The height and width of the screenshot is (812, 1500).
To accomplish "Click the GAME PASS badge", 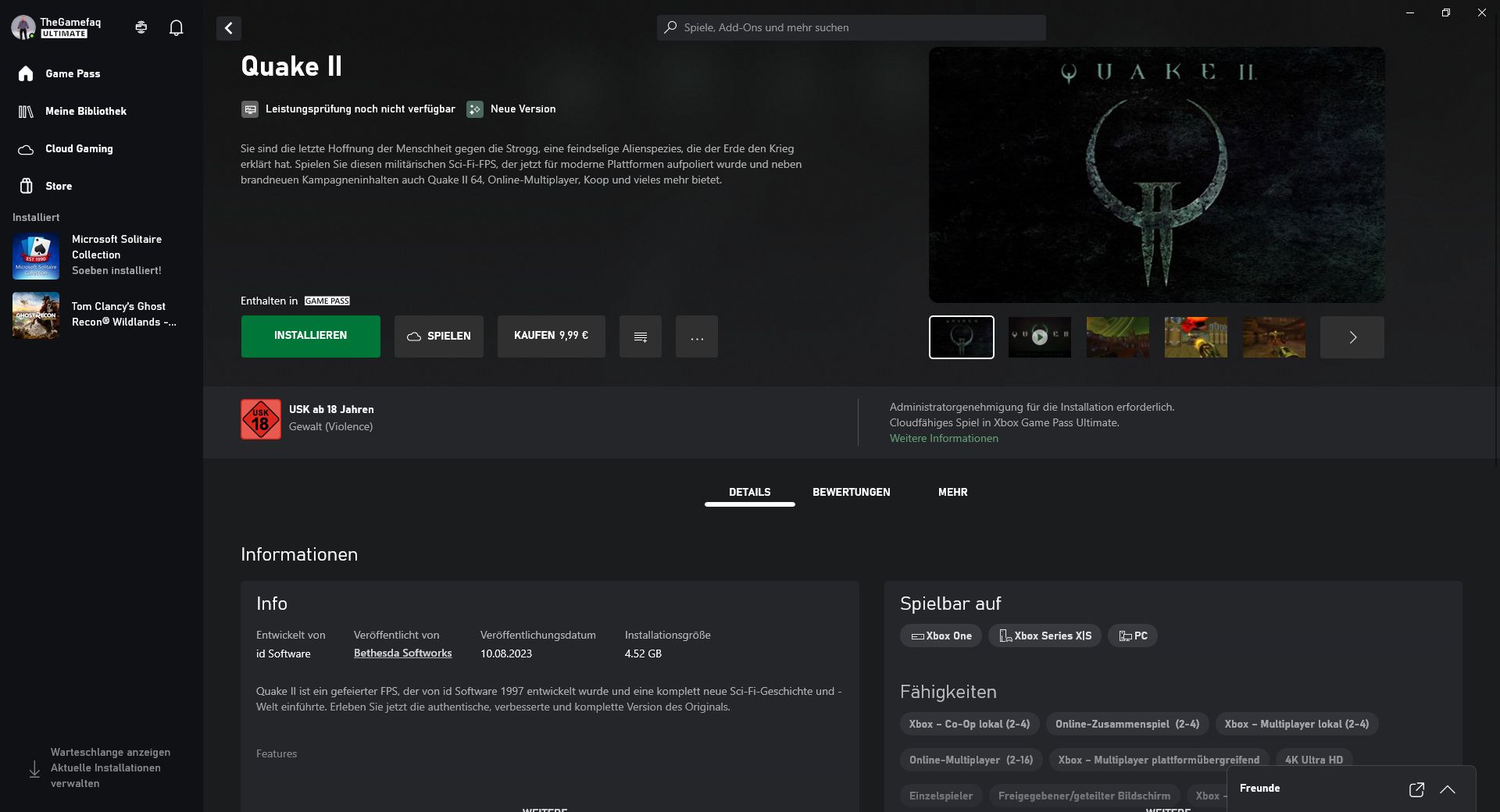I will click(x=327, y=301).
